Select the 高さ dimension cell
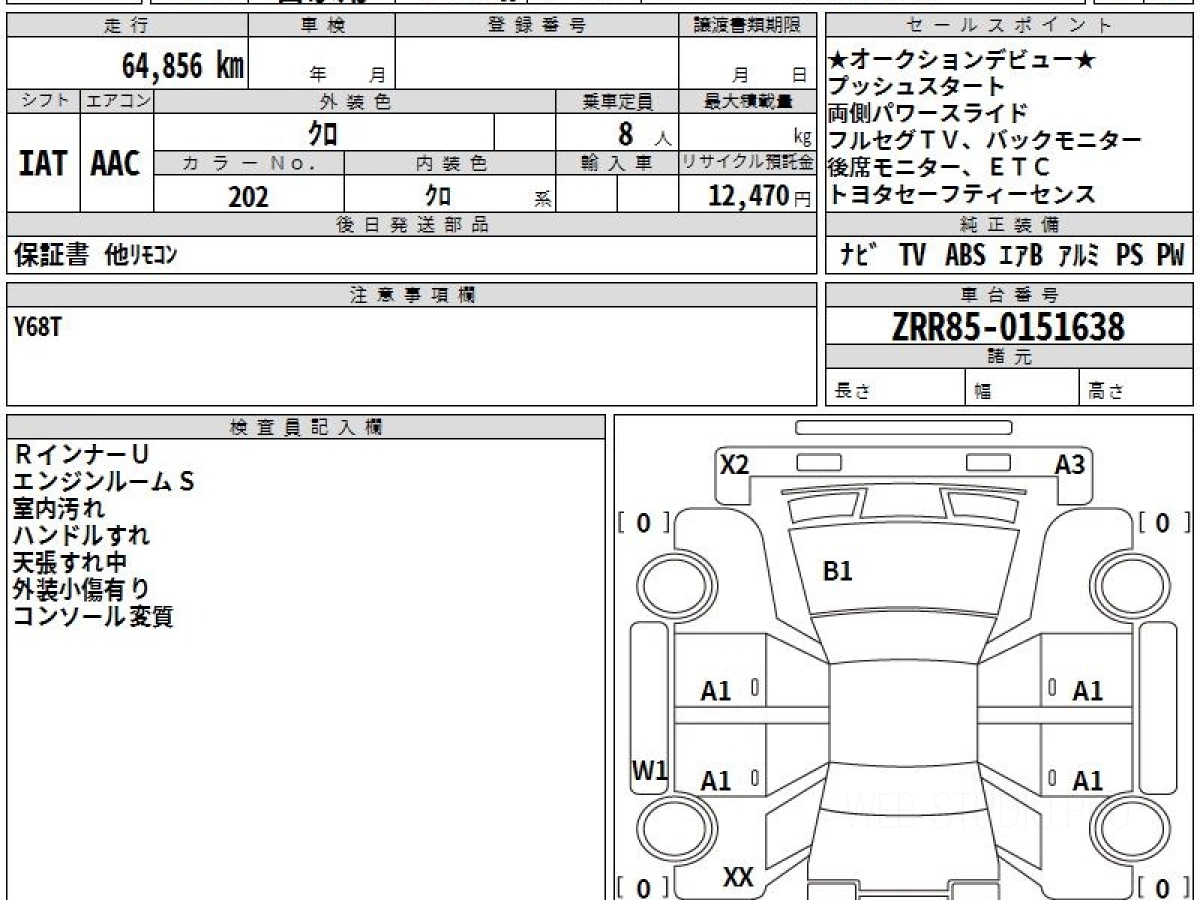The width and height of the screenshot is (1200, 900). point(1137,388)
